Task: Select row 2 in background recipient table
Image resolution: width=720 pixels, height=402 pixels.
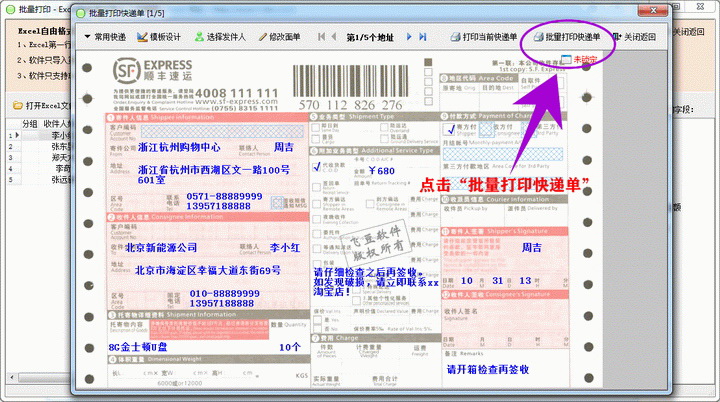Action: coord(39,147)
